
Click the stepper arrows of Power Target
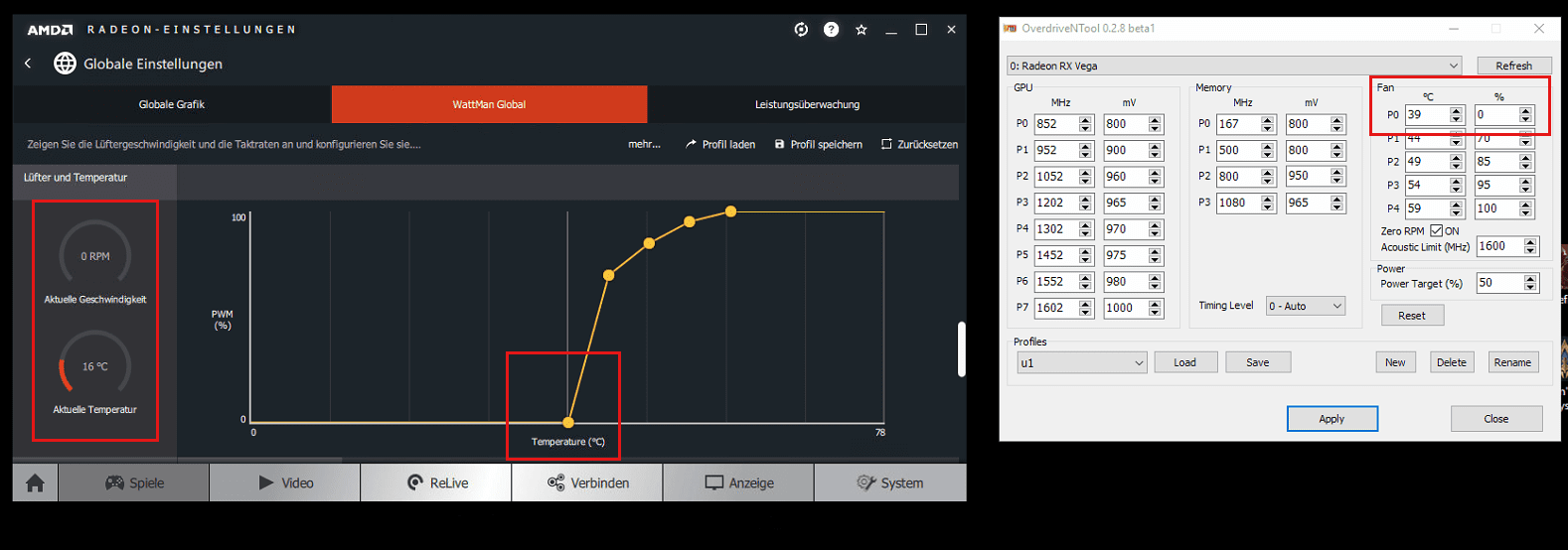point(1530,283)
